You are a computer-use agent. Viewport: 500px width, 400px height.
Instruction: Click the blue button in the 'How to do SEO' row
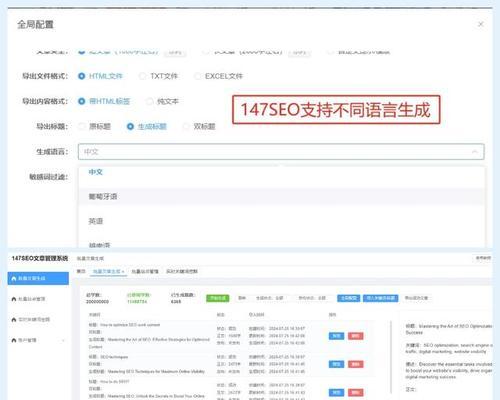pyautogui.click(x=336, y=393)
